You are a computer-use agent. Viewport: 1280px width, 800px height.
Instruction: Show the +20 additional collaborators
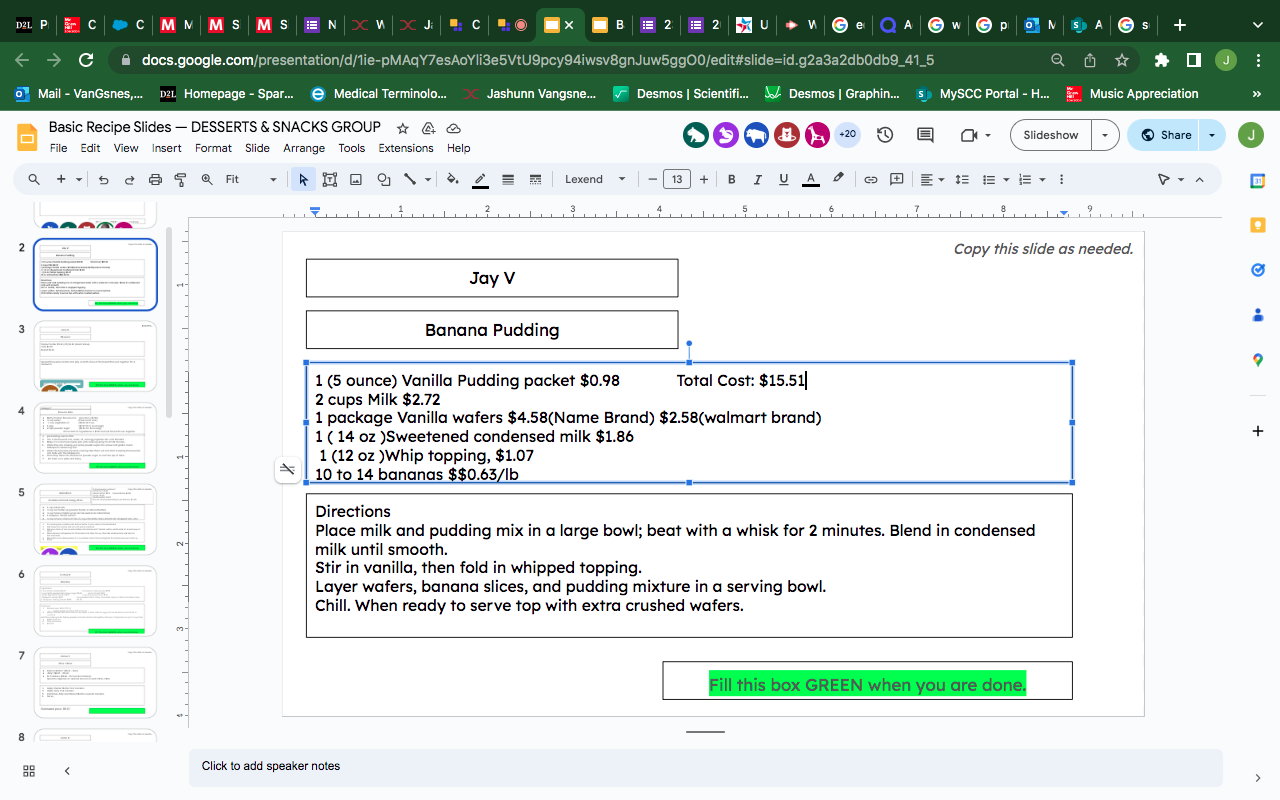click(x=847, y=134)
